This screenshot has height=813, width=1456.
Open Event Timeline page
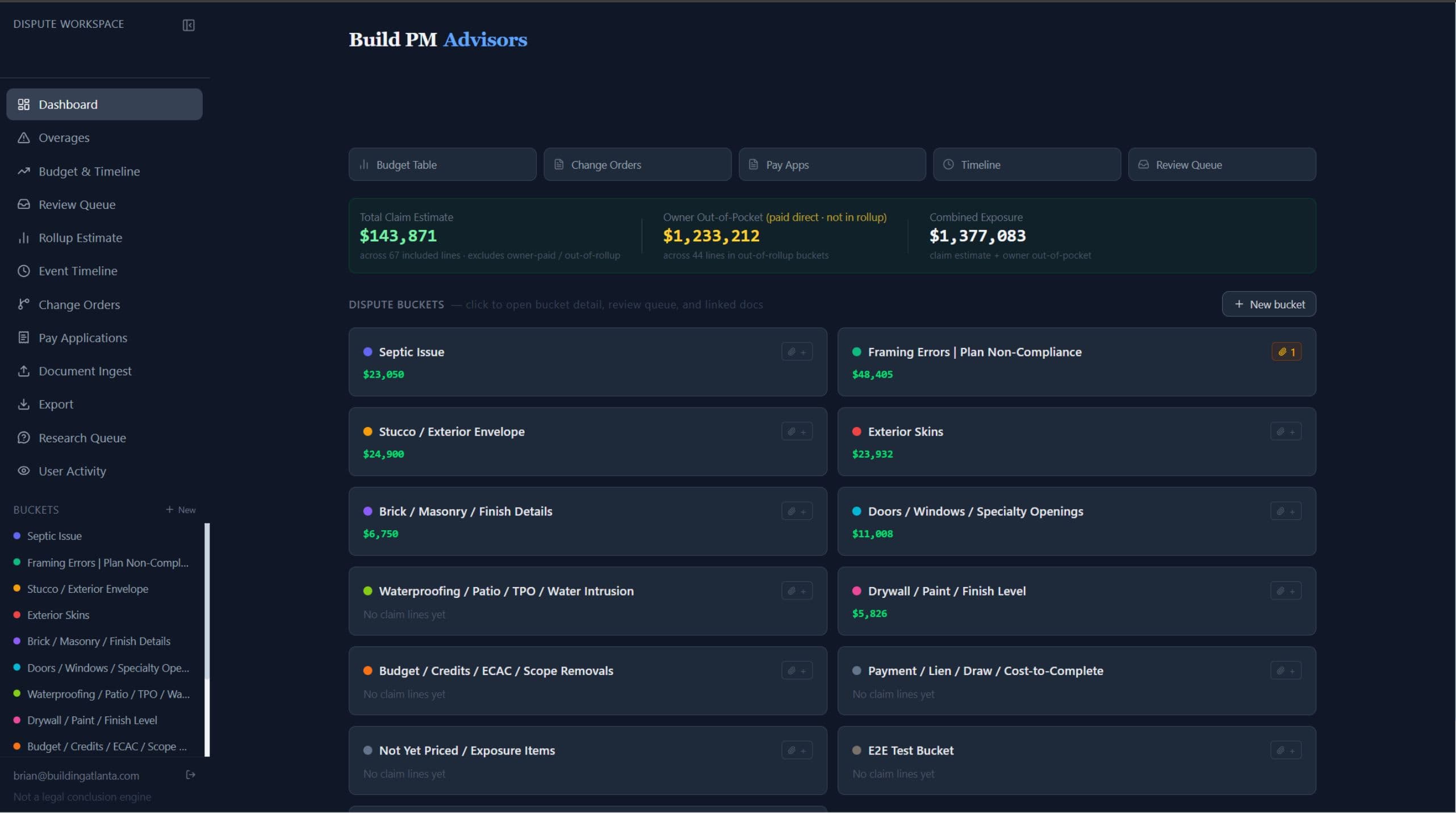104,271
